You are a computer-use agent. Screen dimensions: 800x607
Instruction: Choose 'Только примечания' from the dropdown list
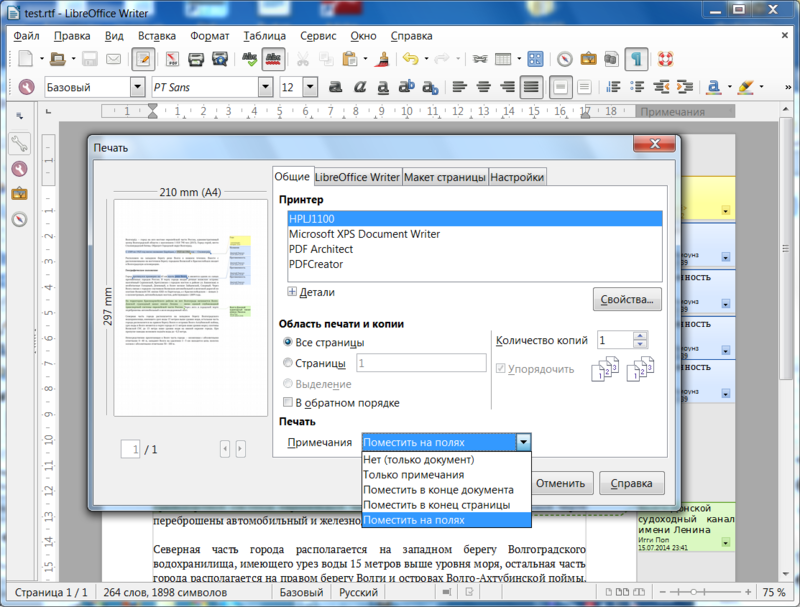(x=413, y=475)
